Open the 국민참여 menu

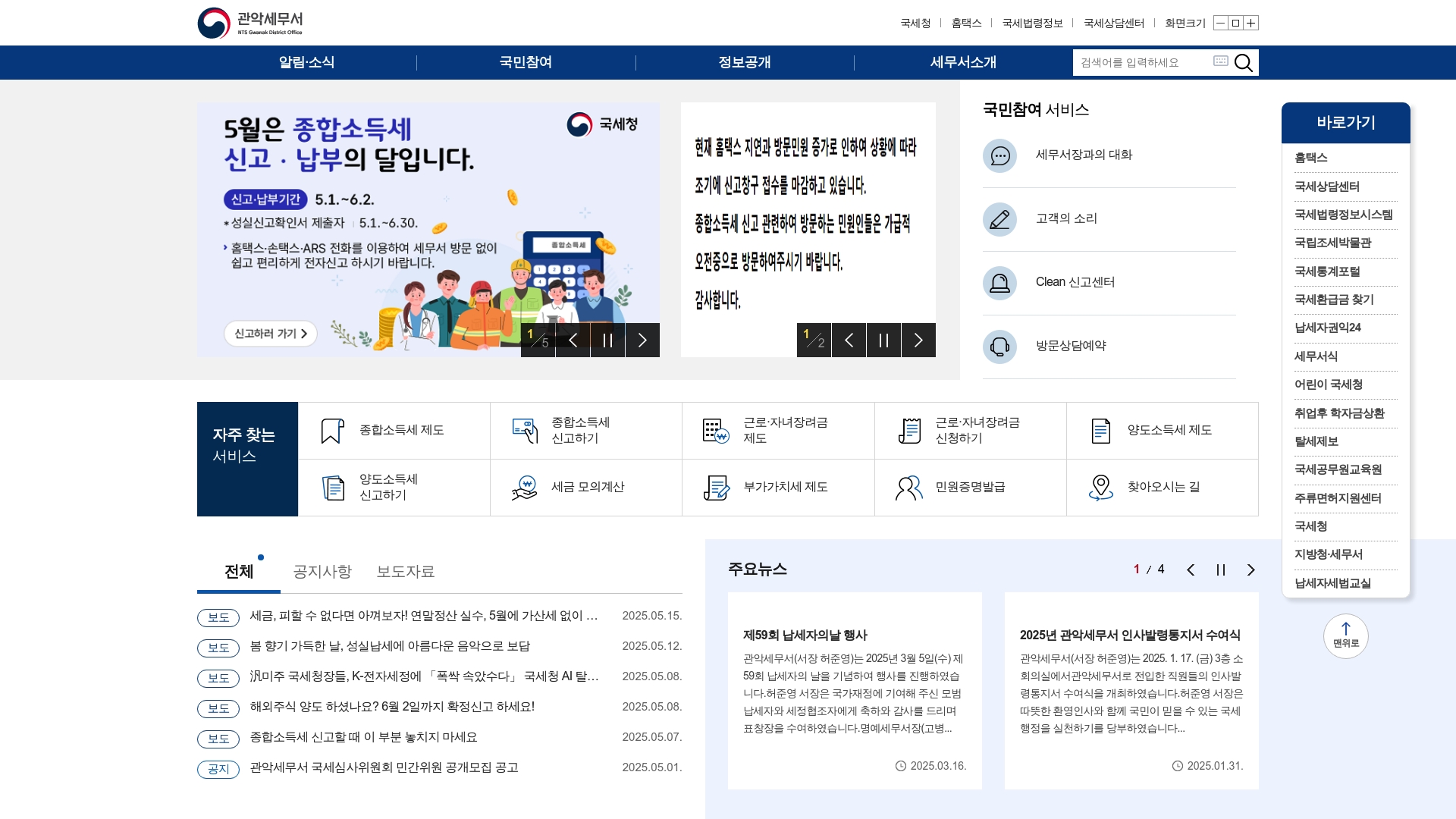click(526, 63)
